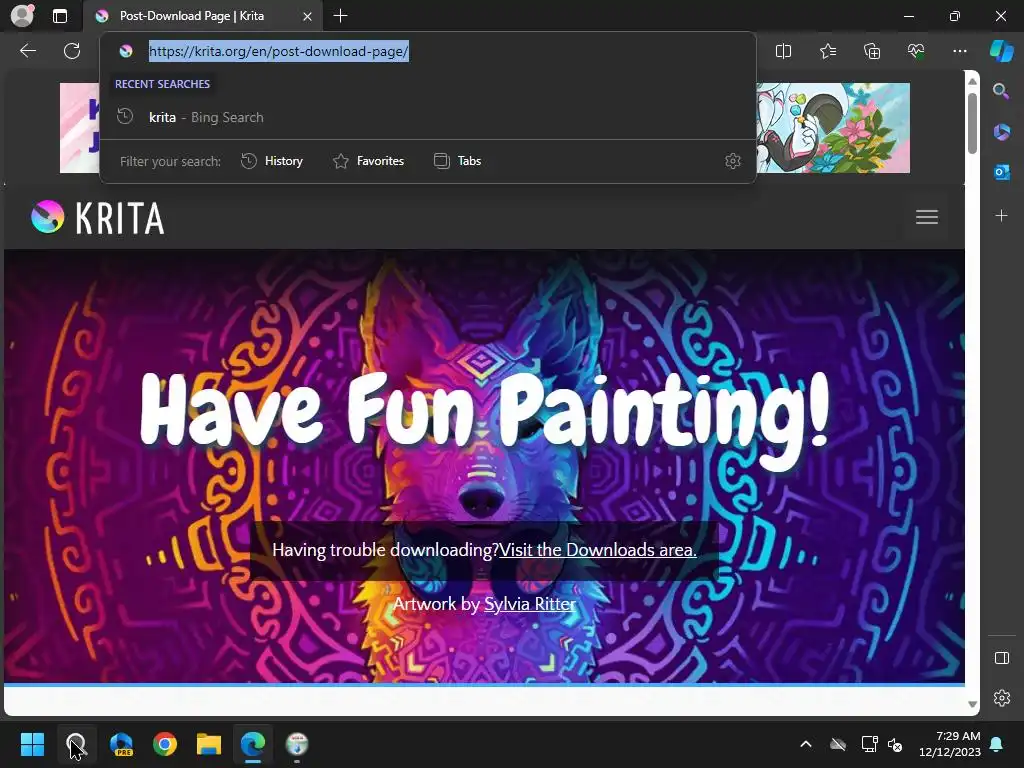Open Edge Settings and more menu
The image size is (1024, 768).
959,51
